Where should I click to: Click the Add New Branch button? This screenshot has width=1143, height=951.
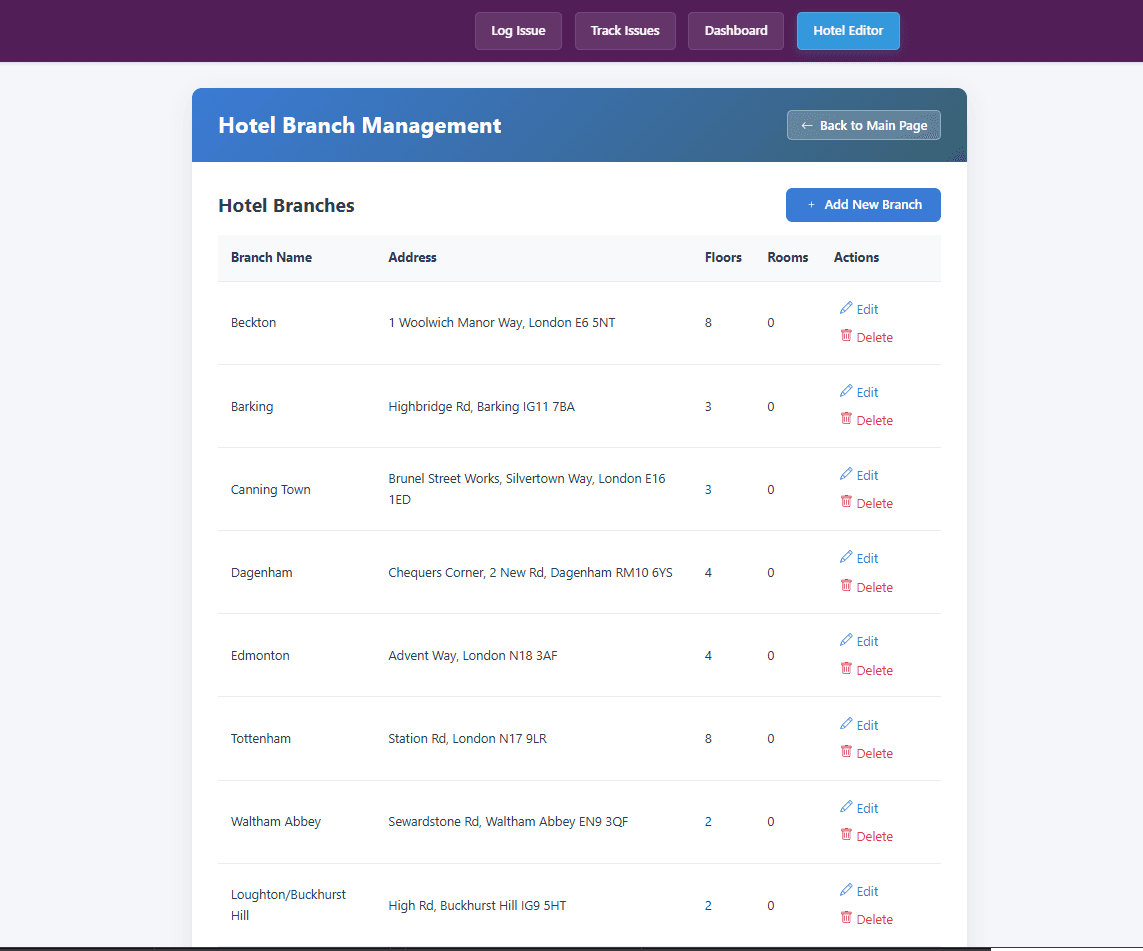tap(863, 204)
